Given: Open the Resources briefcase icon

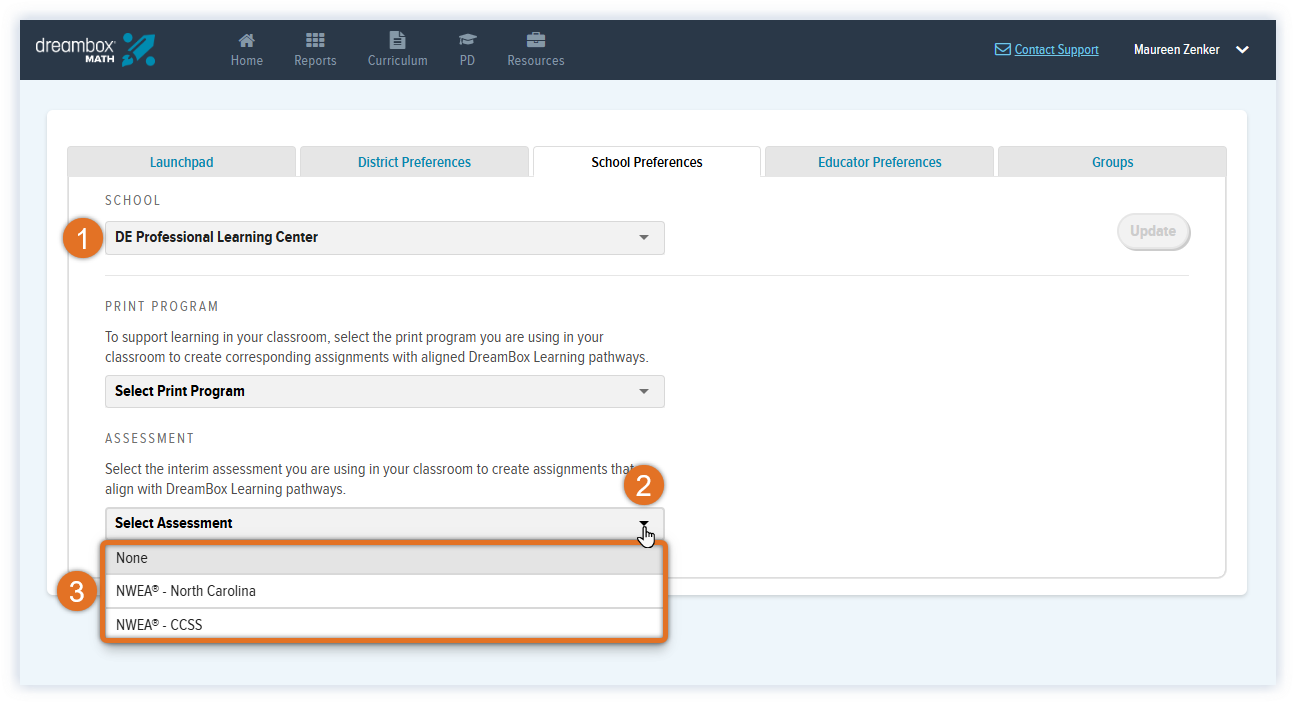Looking at the screenshot, I should (536, 40).
